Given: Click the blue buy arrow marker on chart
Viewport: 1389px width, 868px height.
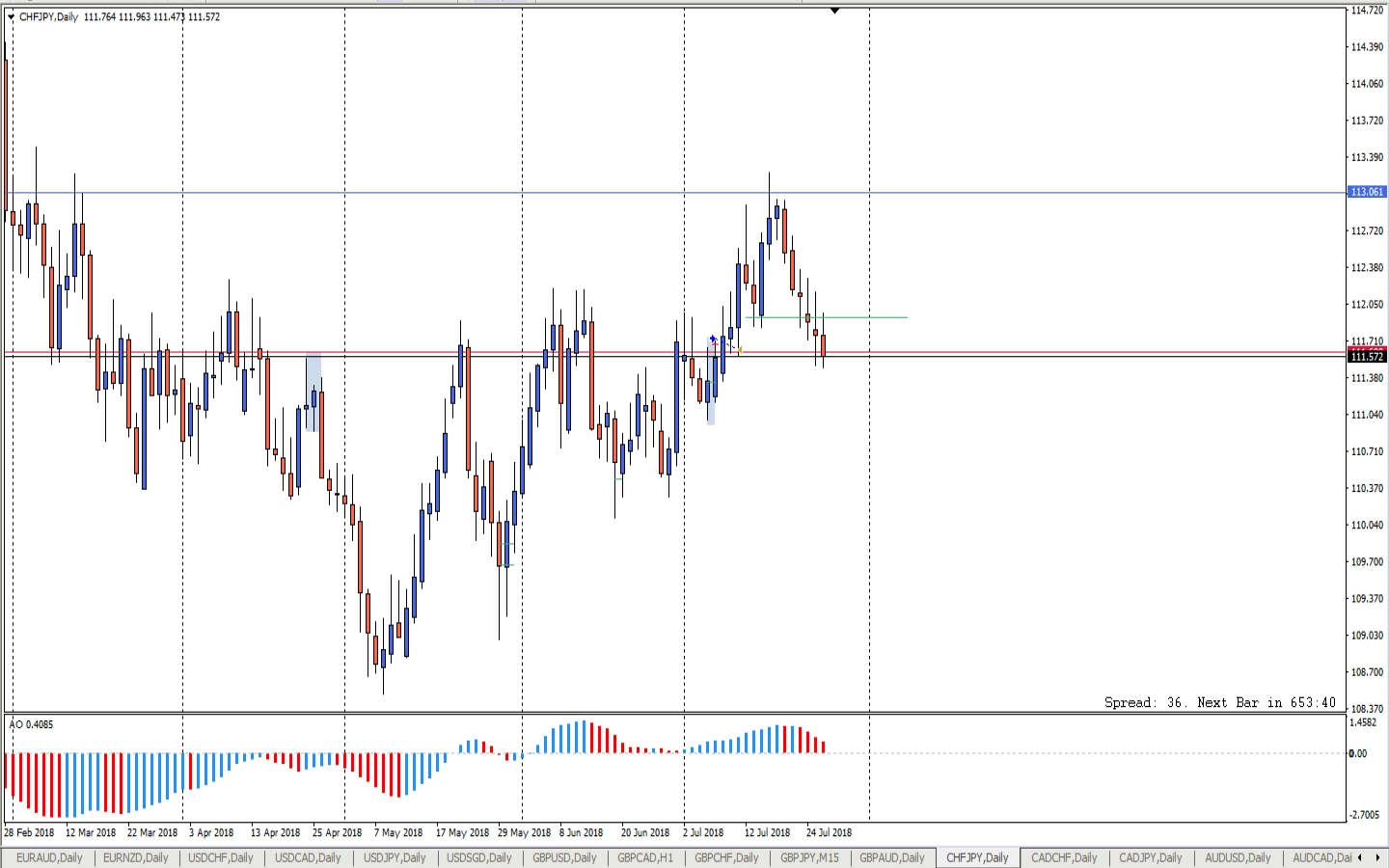Looking at the screenshot, I should [713, 339].
